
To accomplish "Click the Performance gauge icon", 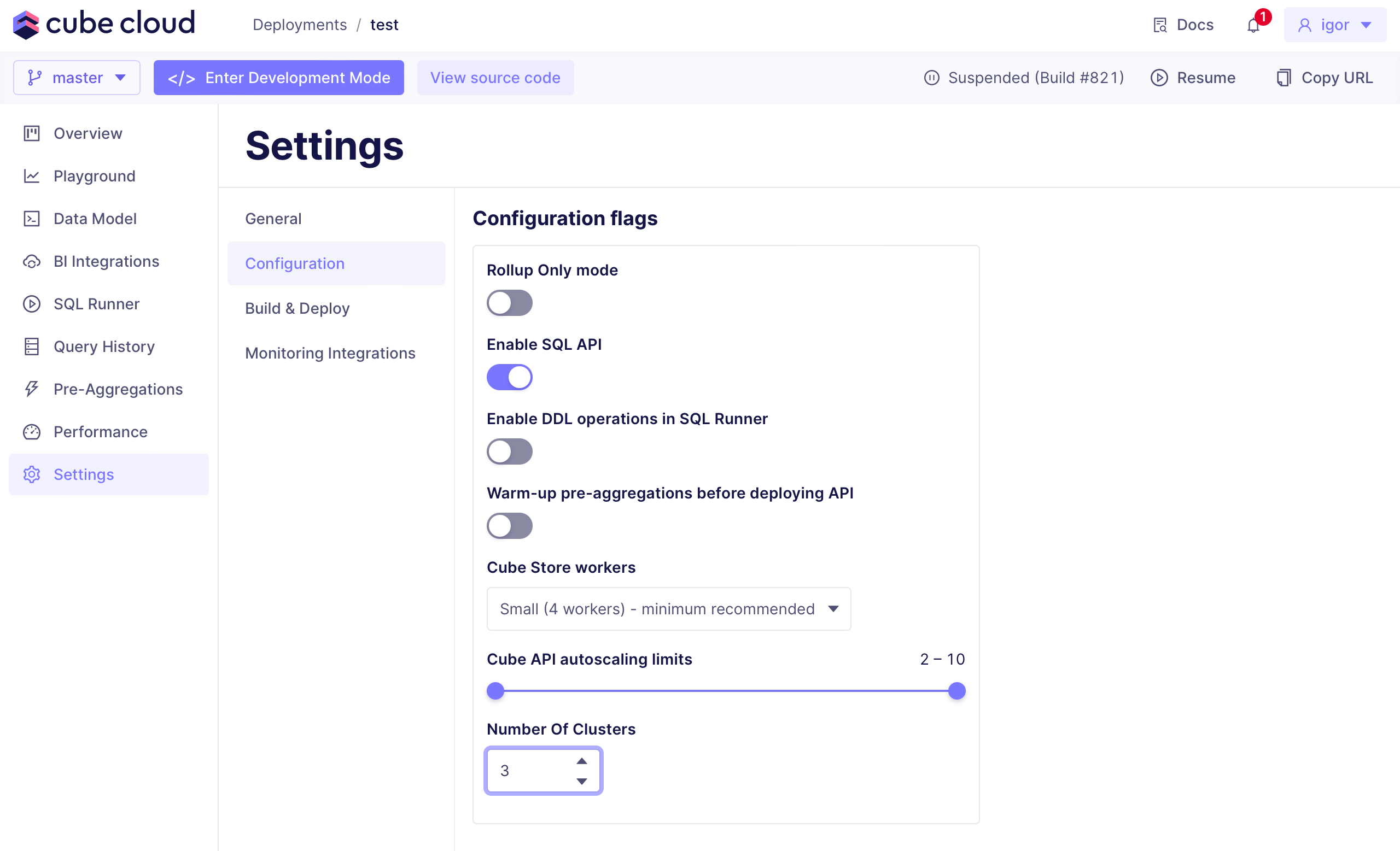I will coord(31,431).
